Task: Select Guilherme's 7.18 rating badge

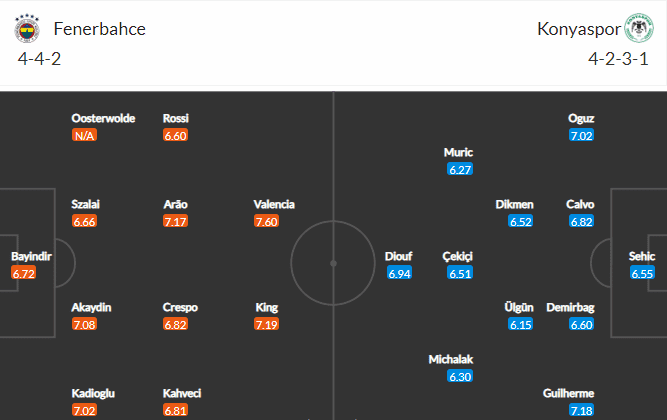Action: (x=581, y=410)
